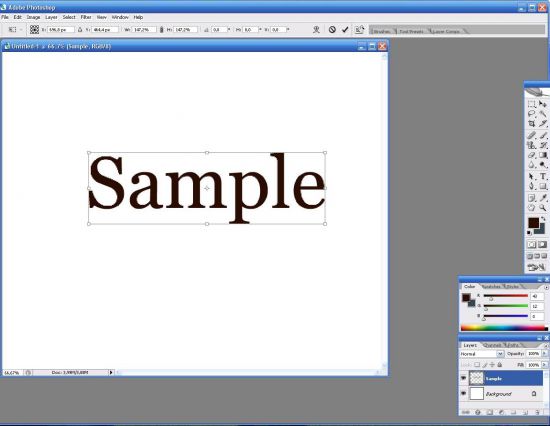Click the foreground color swatch in toolbox

tap(534, 222)
